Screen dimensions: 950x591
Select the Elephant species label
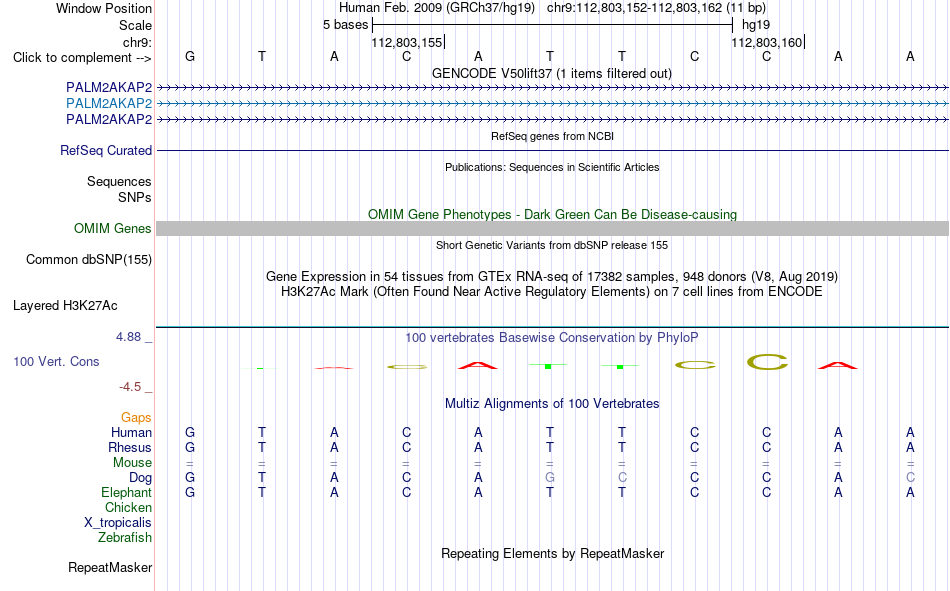click(x=126, y=492)
